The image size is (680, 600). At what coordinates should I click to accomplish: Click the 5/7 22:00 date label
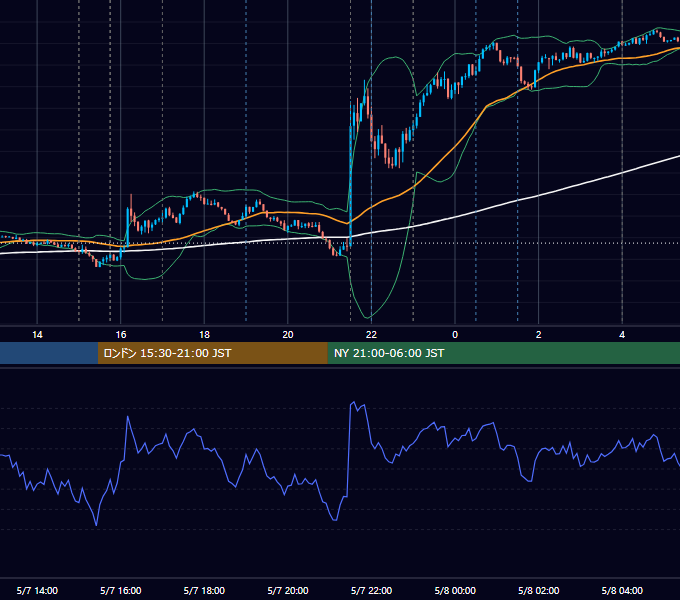point(371,590)
